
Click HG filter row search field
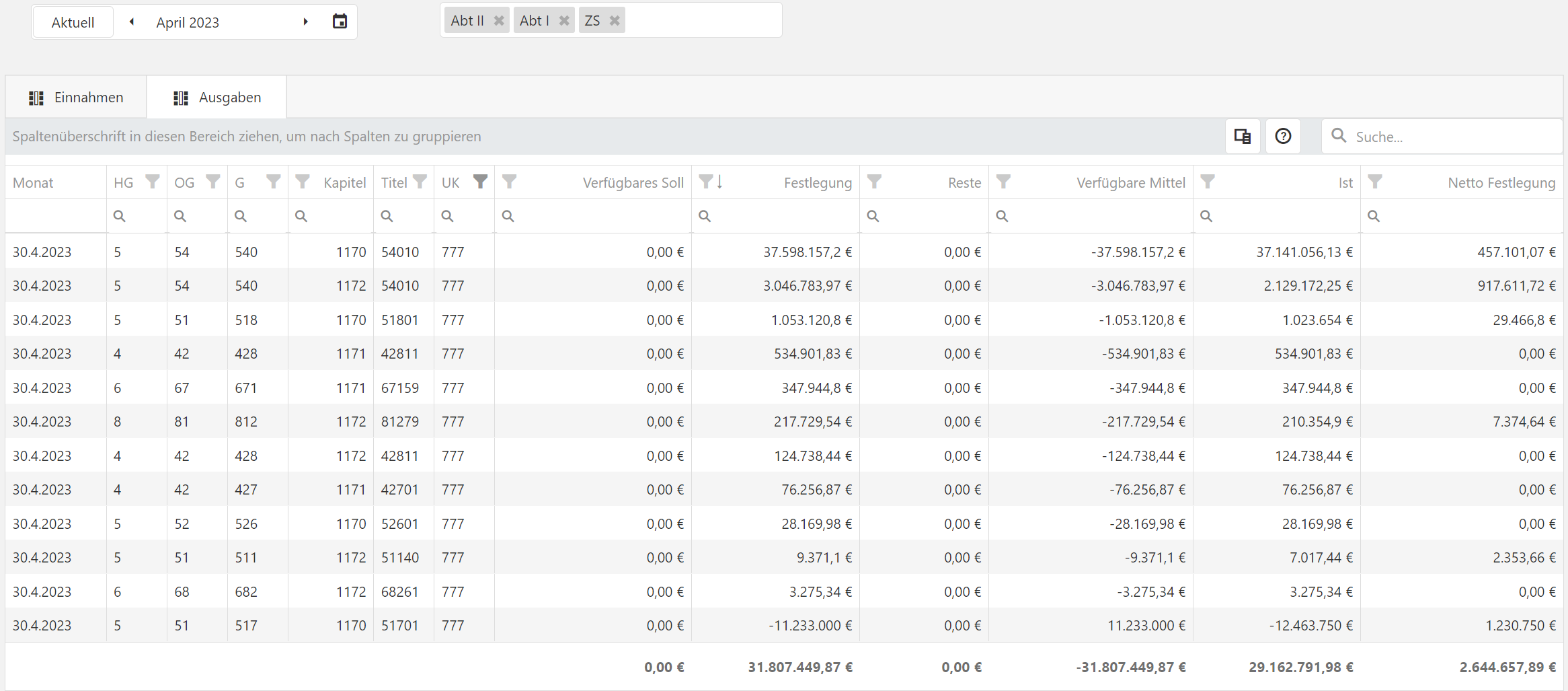[137, 216]
